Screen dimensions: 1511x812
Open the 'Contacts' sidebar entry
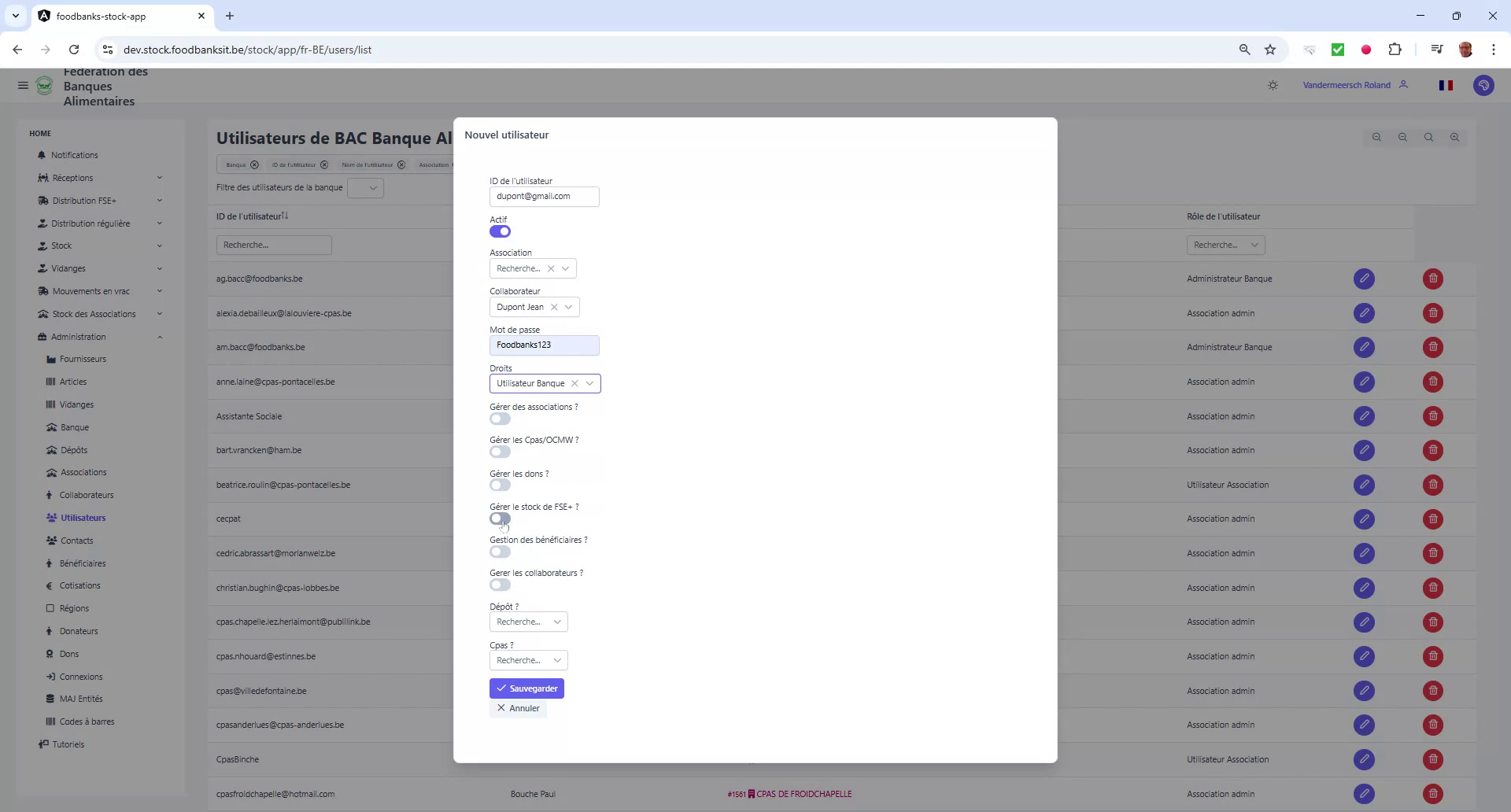76,541
